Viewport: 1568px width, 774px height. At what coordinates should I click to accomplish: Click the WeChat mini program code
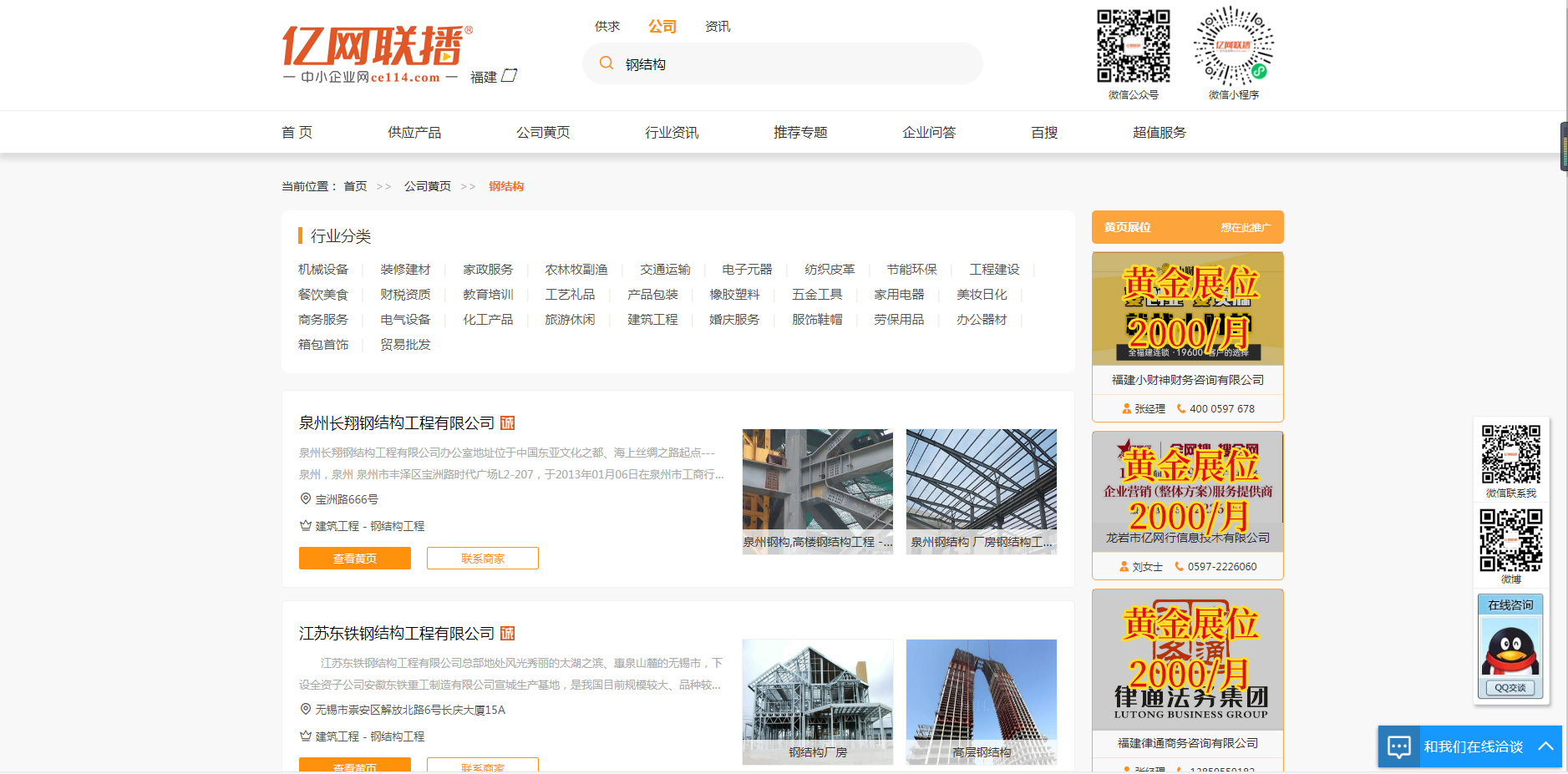click(x=1233, y=47)
